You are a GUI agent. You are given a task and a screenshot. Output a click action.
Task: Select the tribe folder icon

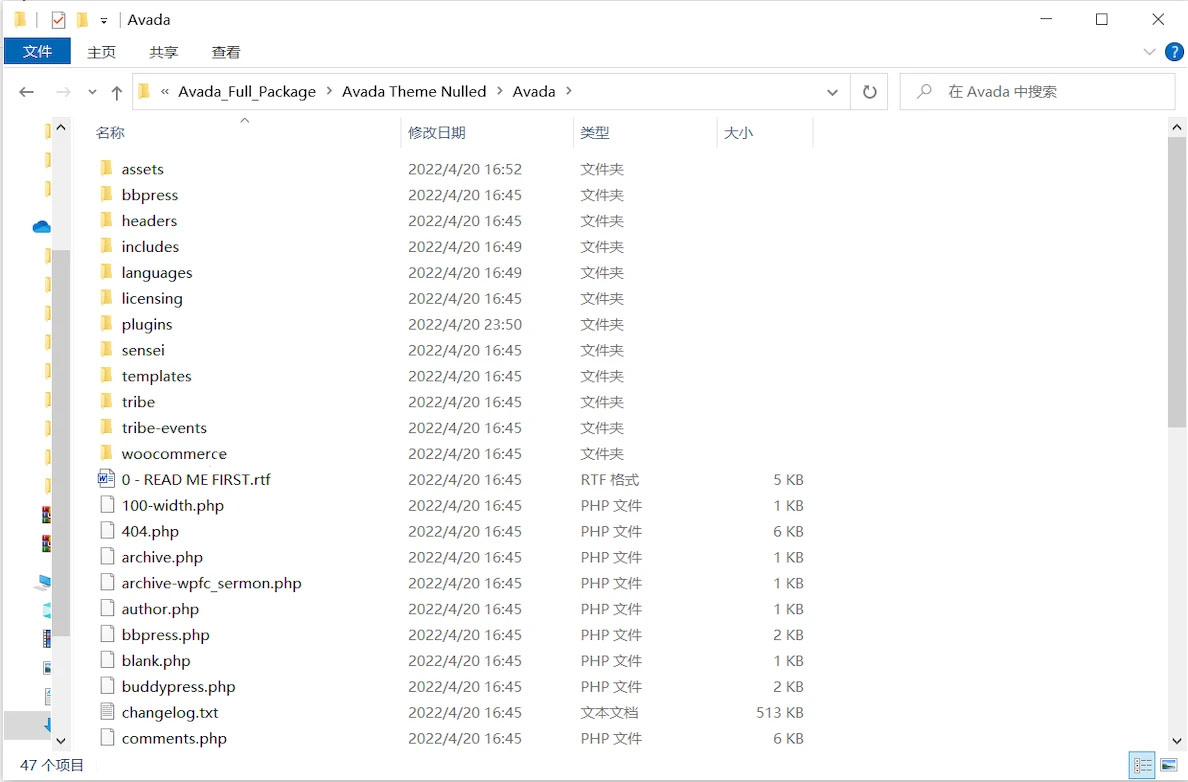point(107,401)
